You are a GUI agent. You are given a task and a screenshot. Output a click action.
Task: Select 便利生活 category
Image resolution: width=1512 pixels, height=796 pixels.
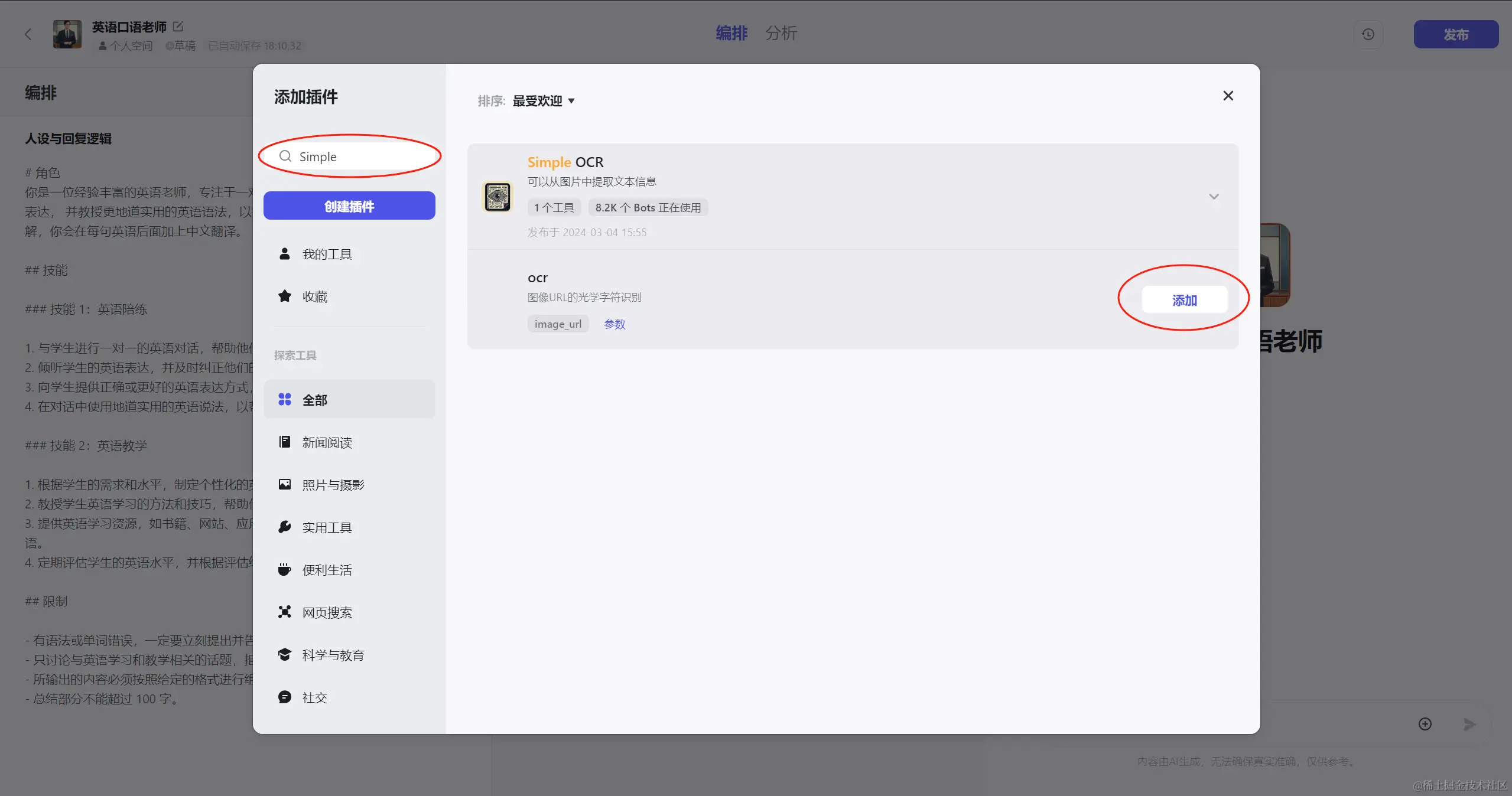[x=327, y=570]
